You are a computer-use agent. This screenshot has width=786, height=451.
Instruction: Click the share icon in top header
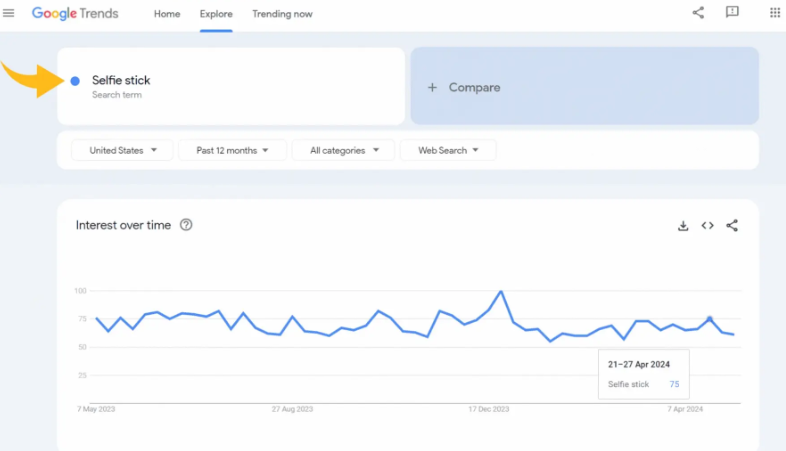(x=698, y=13)
